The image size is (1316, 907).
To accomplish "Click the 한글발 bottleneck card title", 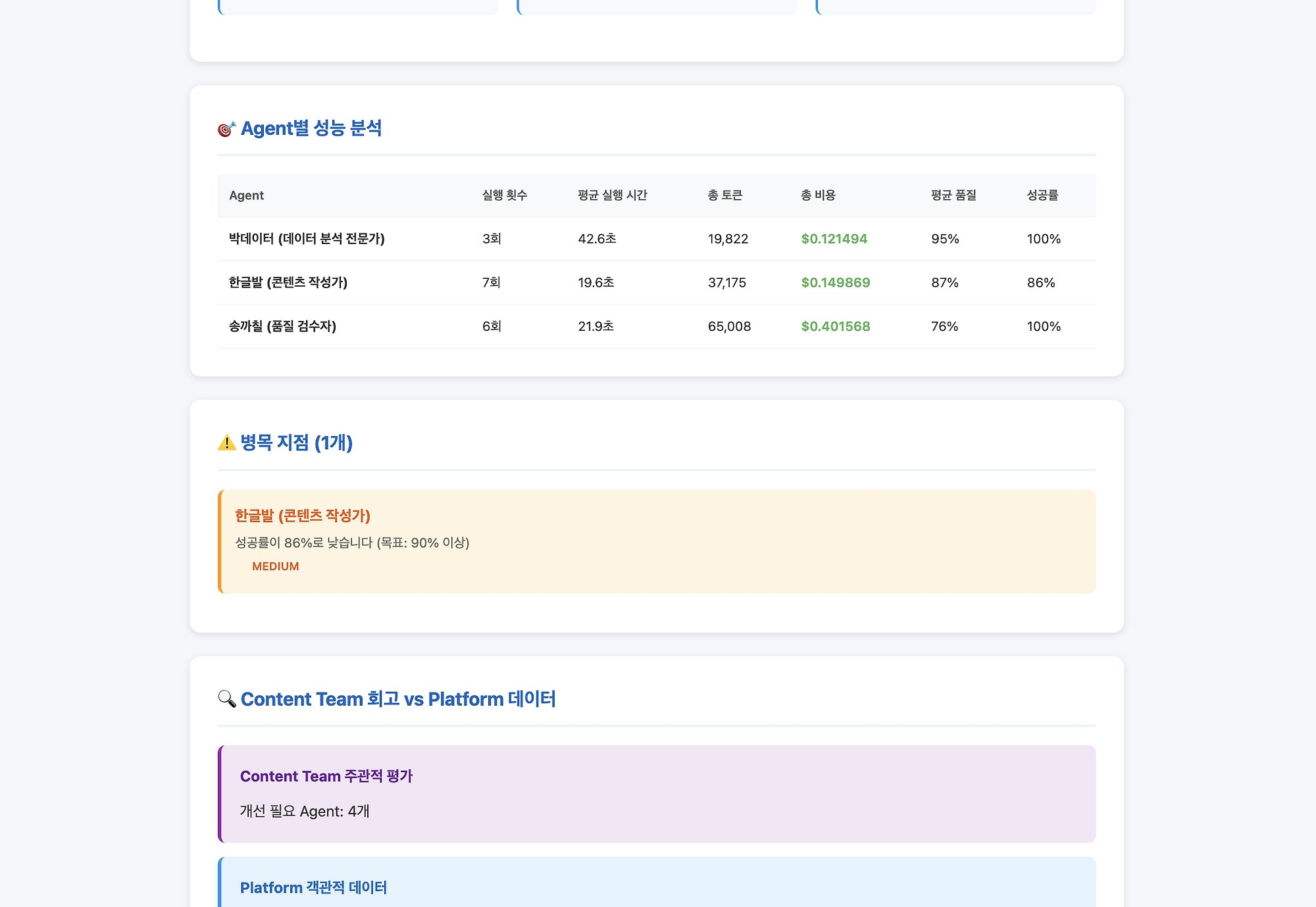I will [303, 516].
